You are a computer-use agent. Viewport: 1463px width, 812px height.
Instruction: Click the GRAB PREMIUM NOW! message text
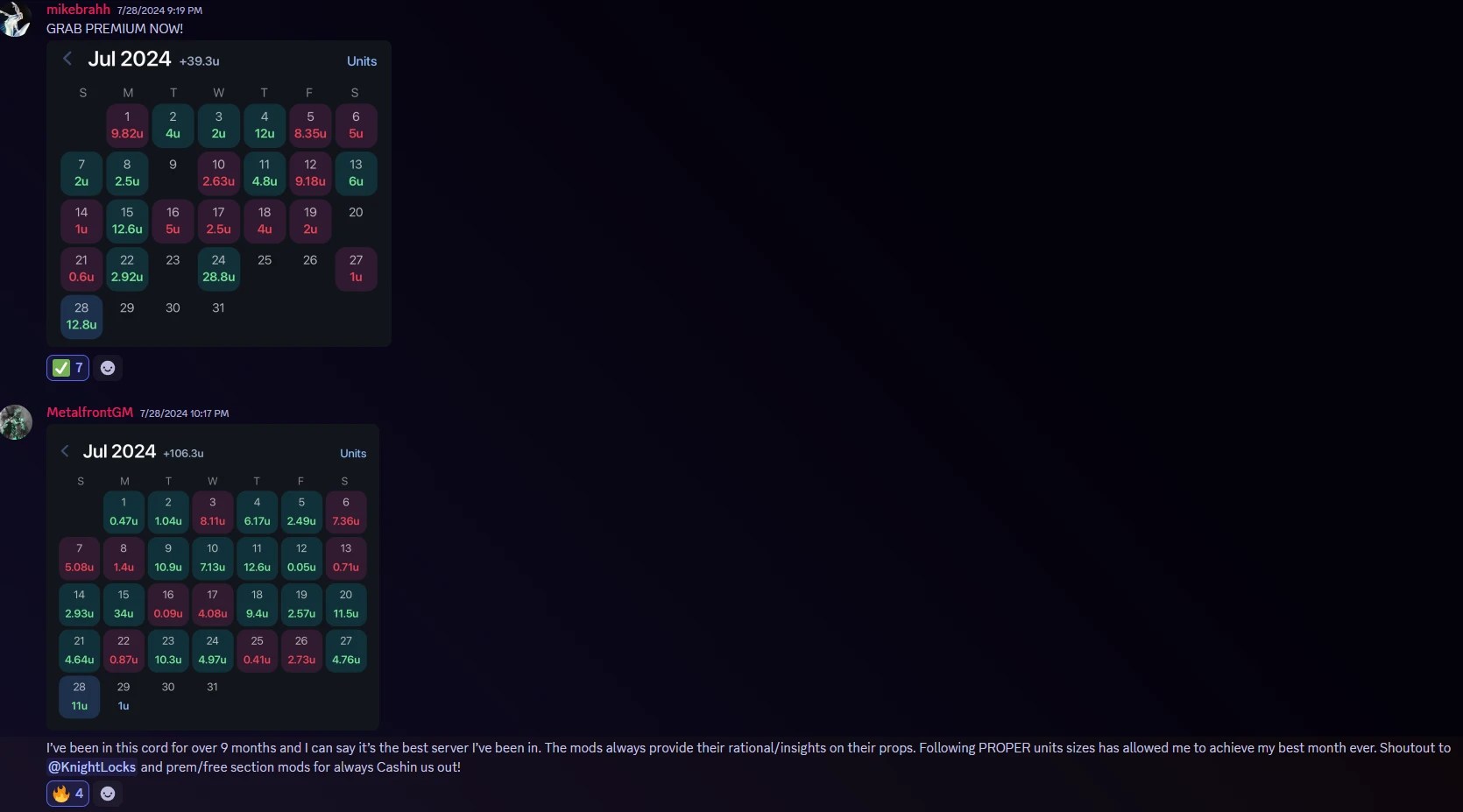click(115, 29)
